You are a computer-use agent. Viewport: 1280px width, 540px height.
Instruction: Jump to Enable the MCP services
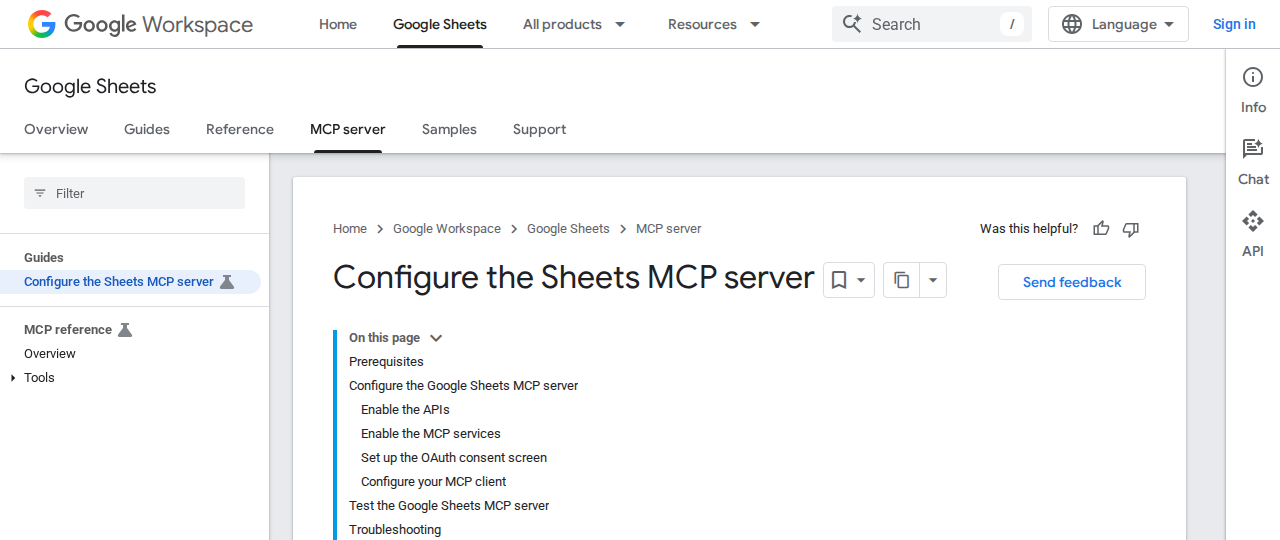point(431,434)
